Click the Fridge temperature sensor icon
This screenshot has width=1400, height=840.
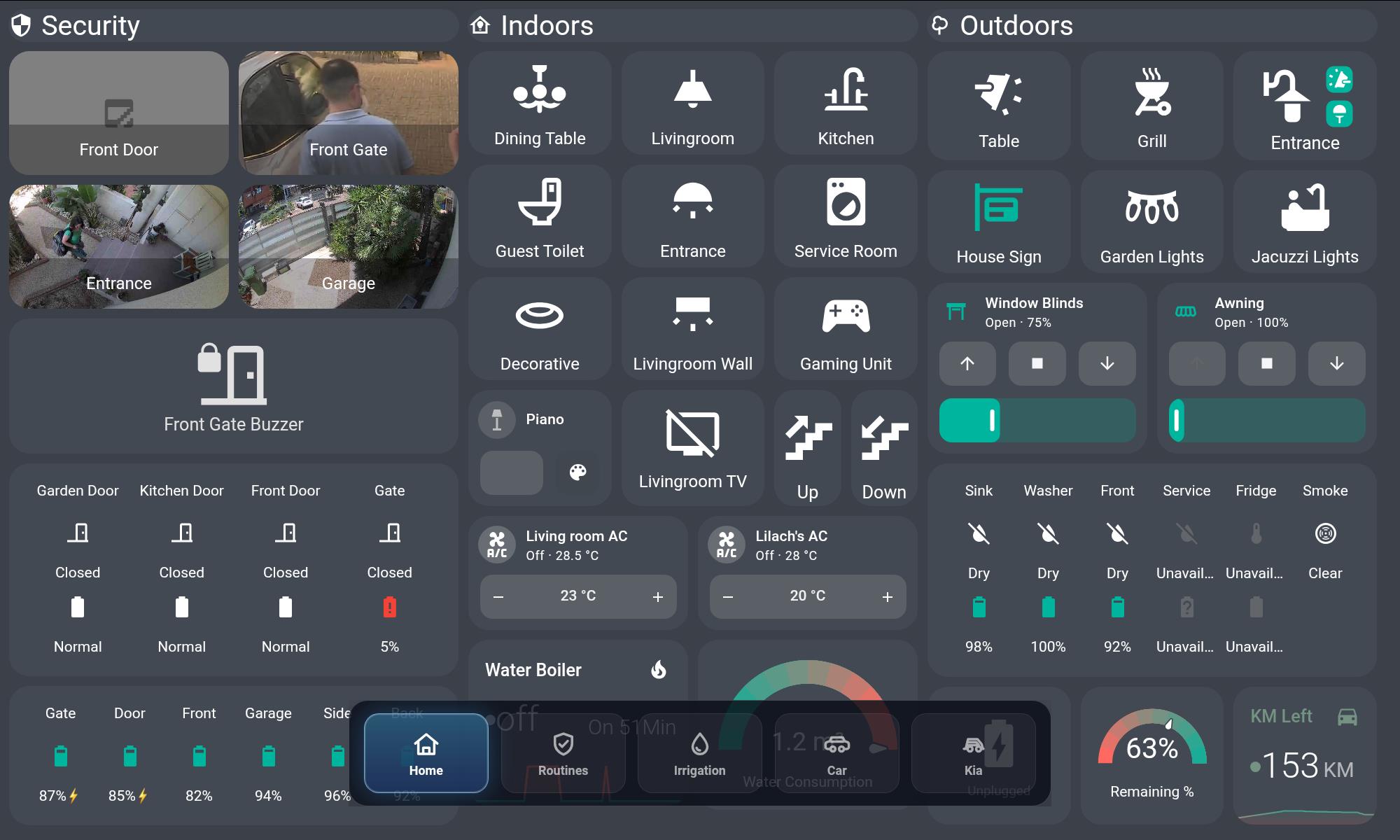(1256, 533)
